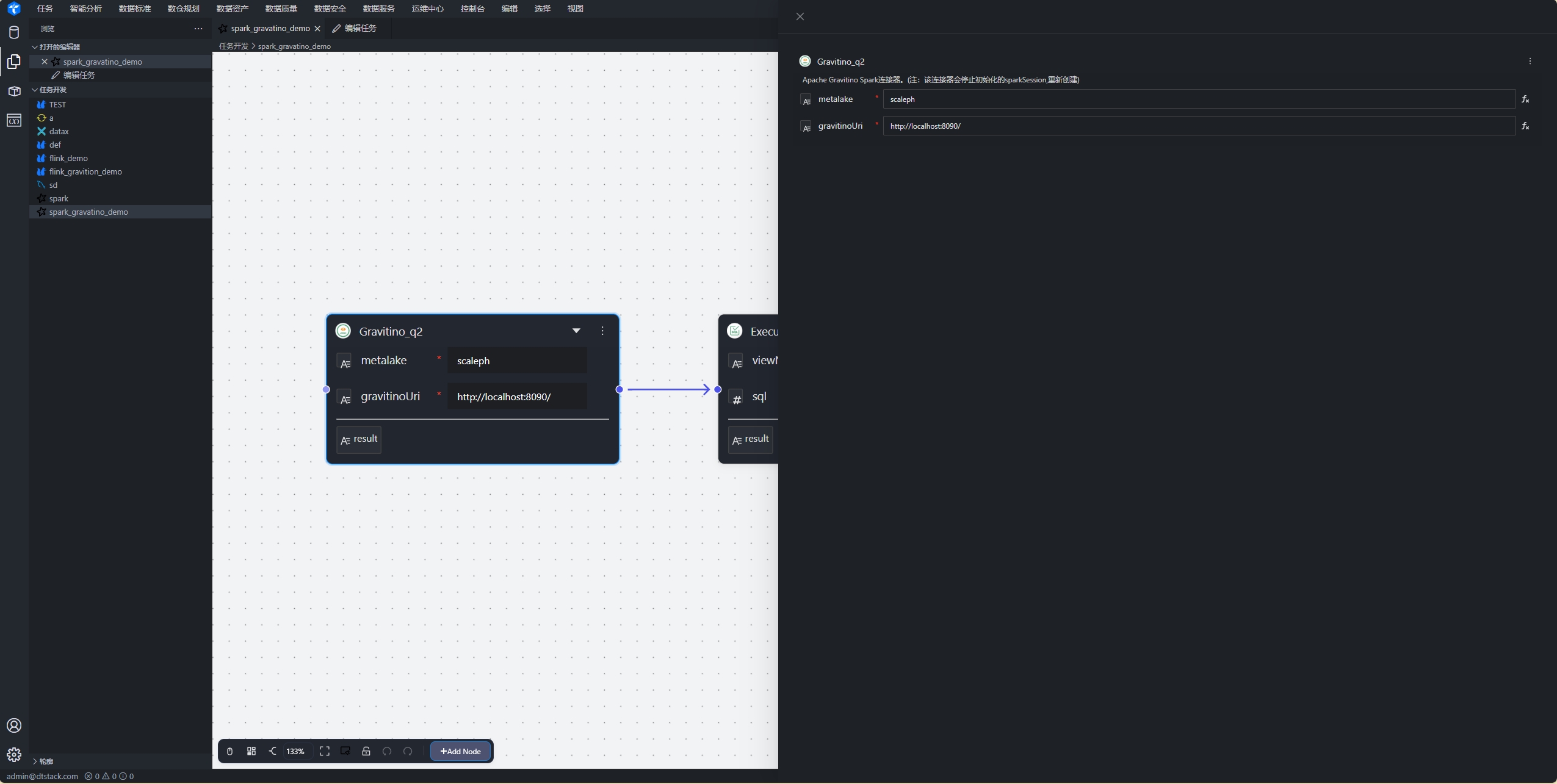This screenshot has width=1557, height=784.
Task: Collapse the Gravitino_q2 node with triangle arrow
Action: tap(576, 331)
